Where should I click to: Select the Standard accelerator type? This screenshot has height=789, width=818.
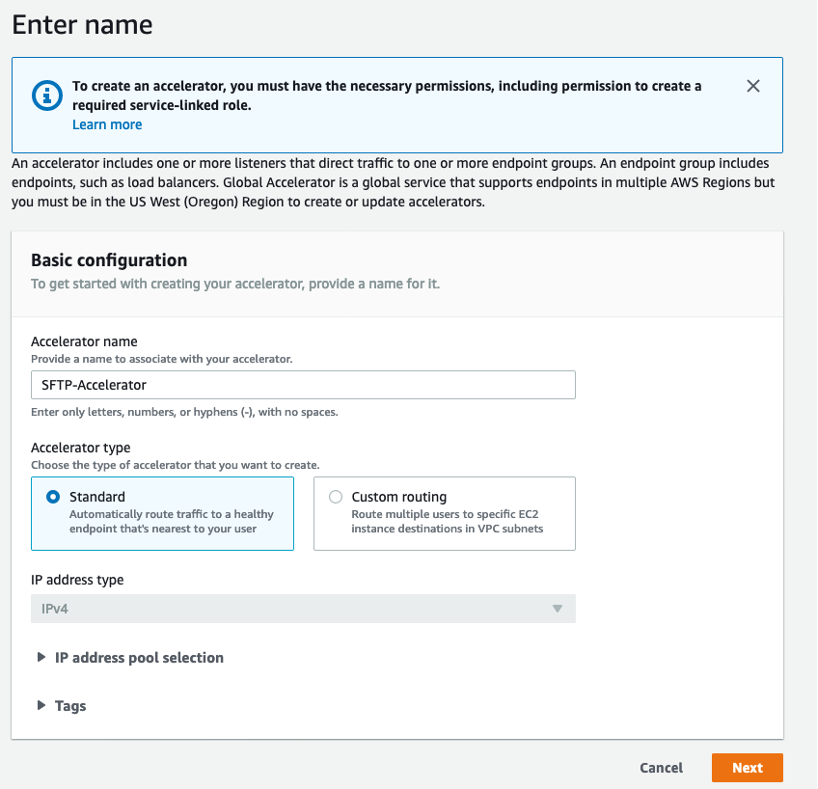point(162,514)
